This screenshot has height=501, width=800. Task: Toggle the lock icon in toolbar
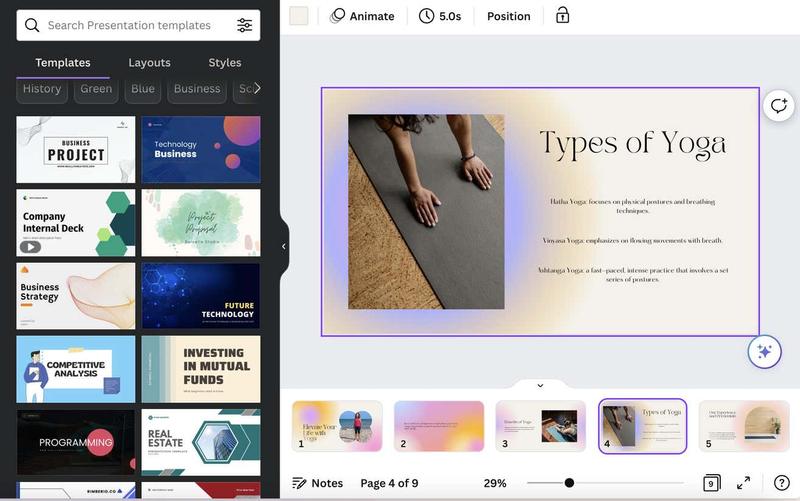point(562,15)
